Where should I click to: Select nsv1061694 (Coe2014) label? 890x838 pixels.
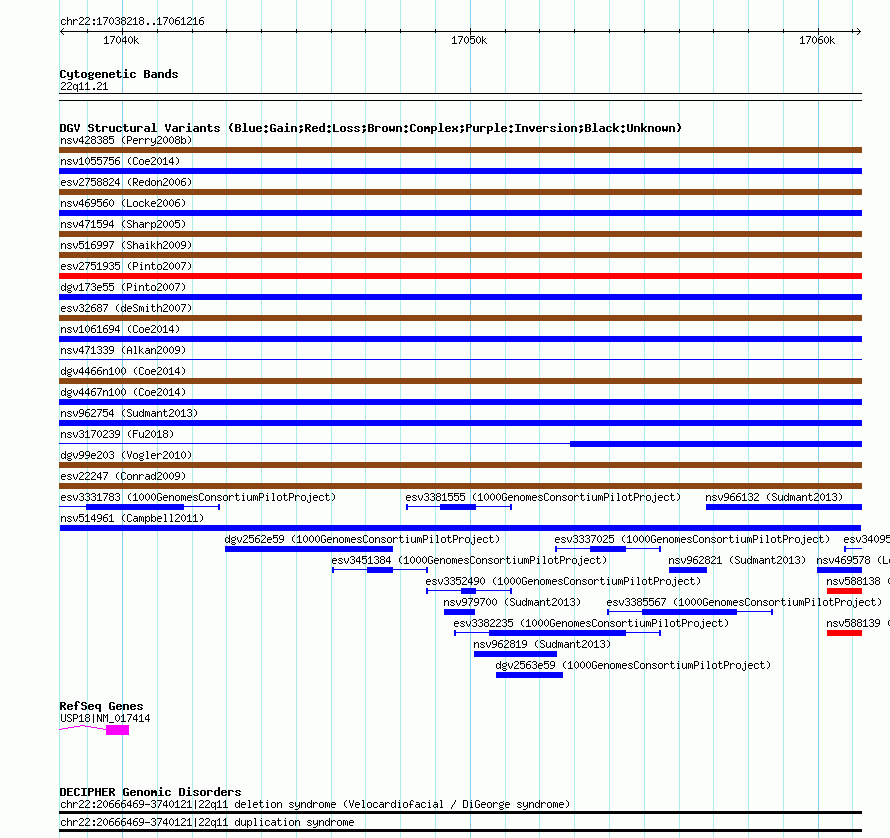pyautogui.click(x=120, y=329)
